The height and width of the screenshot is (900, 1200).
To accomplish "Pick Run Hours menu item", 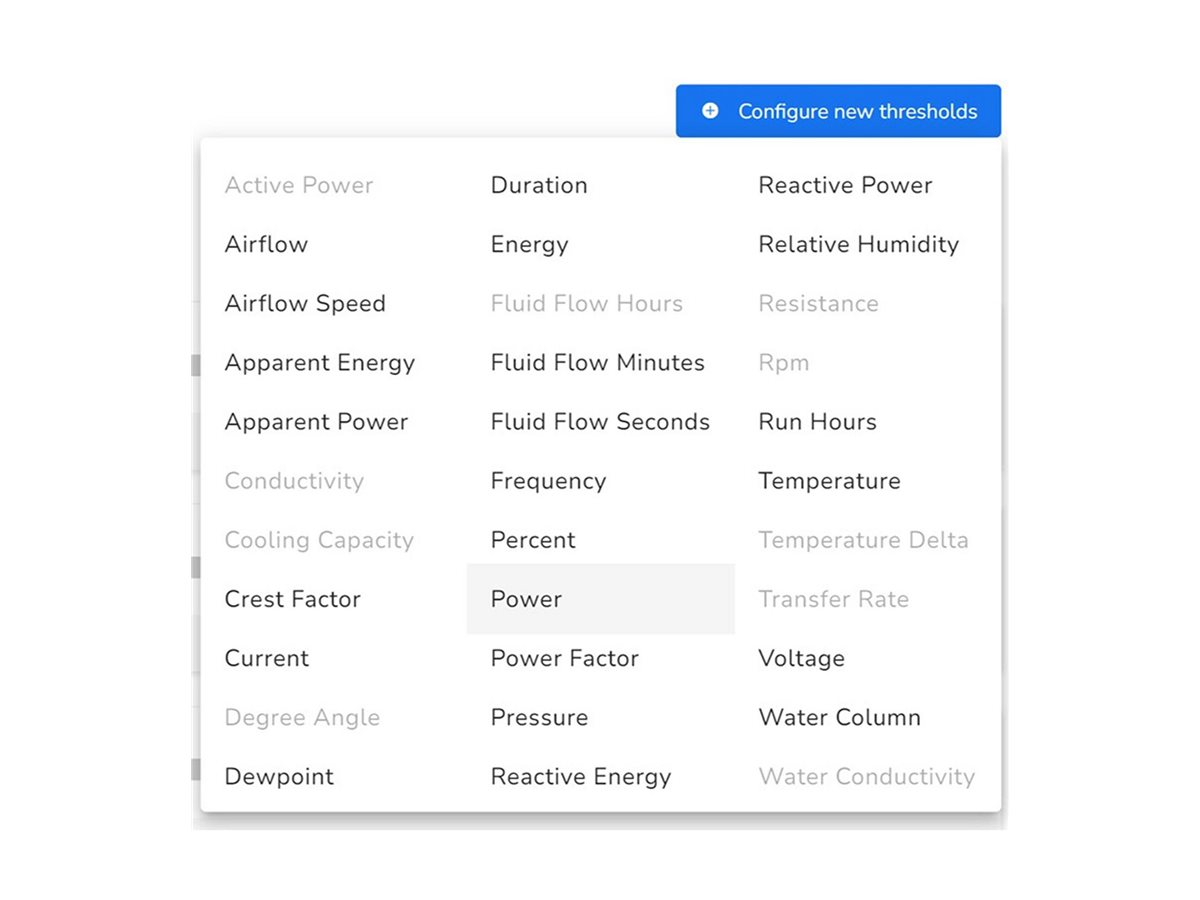I will (x=817, y=421).
